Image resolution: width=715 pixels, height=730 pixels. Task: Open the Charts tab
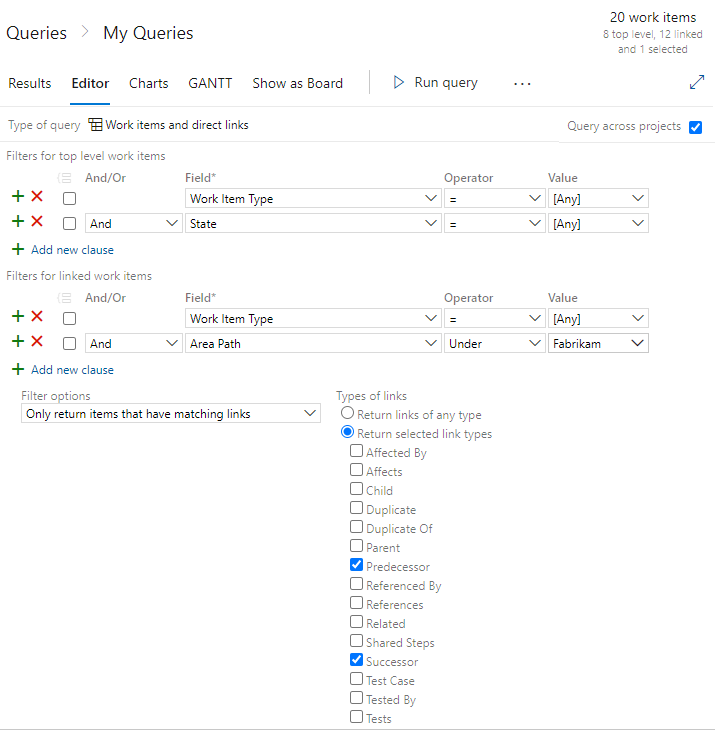click(148, 83)
